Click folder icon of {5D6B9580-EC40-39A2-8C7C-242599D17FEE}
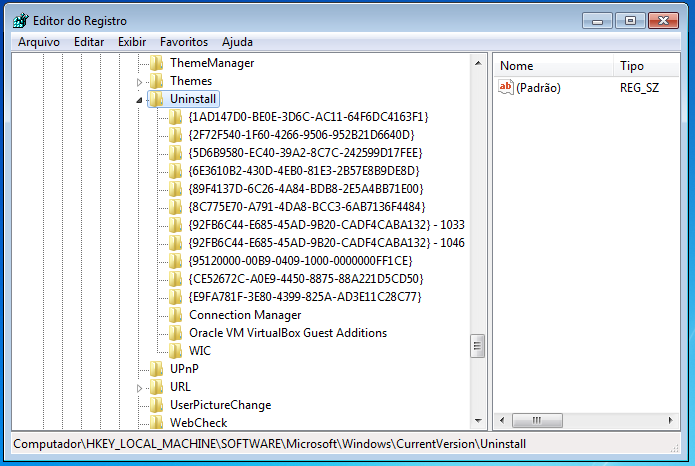Image resolution: width=695 pixels, height=466 pixels. (x=176, y=153)
